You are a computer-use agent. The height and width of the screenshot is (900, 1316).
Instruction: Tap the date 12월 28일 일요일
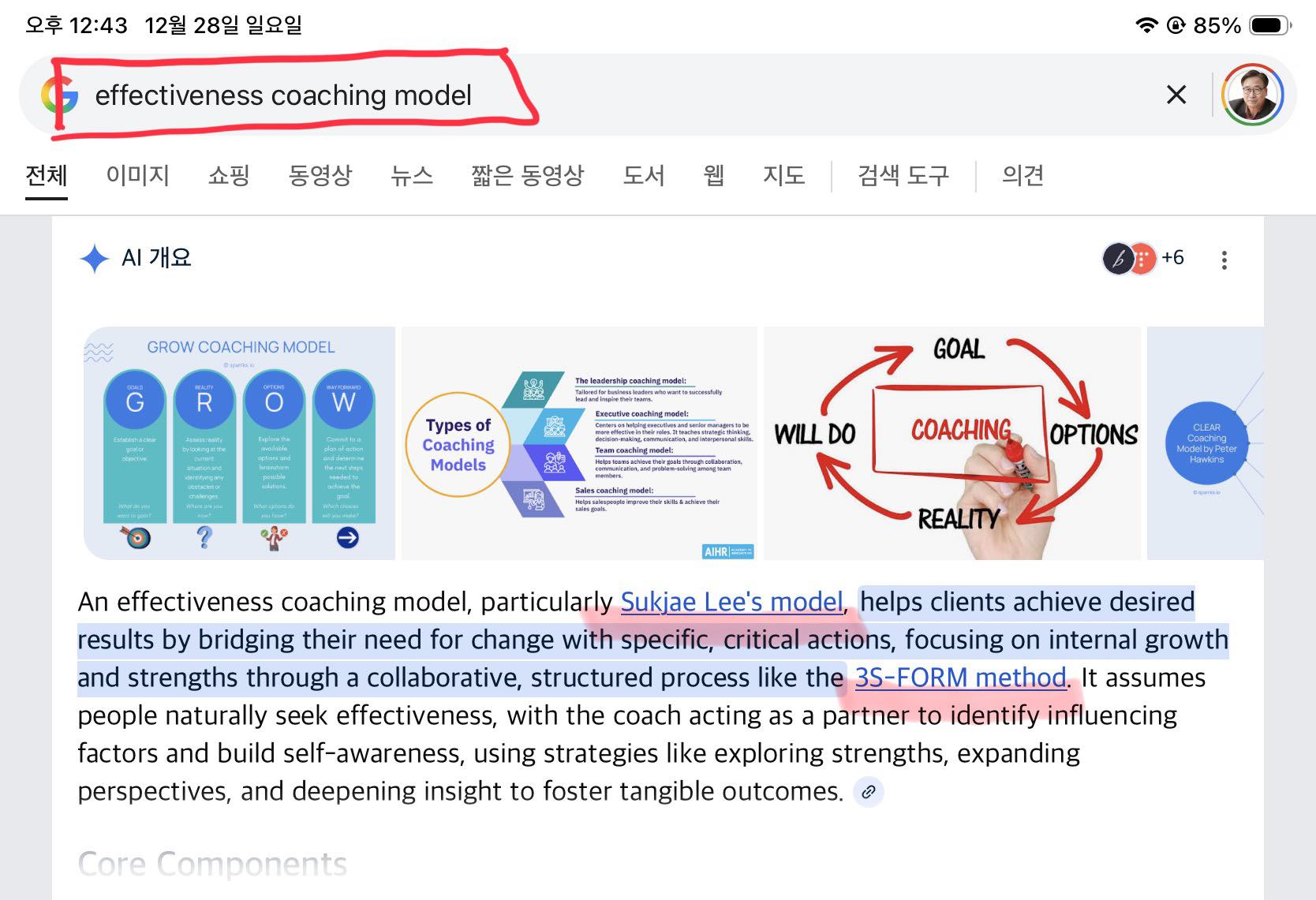coord(223,25)
